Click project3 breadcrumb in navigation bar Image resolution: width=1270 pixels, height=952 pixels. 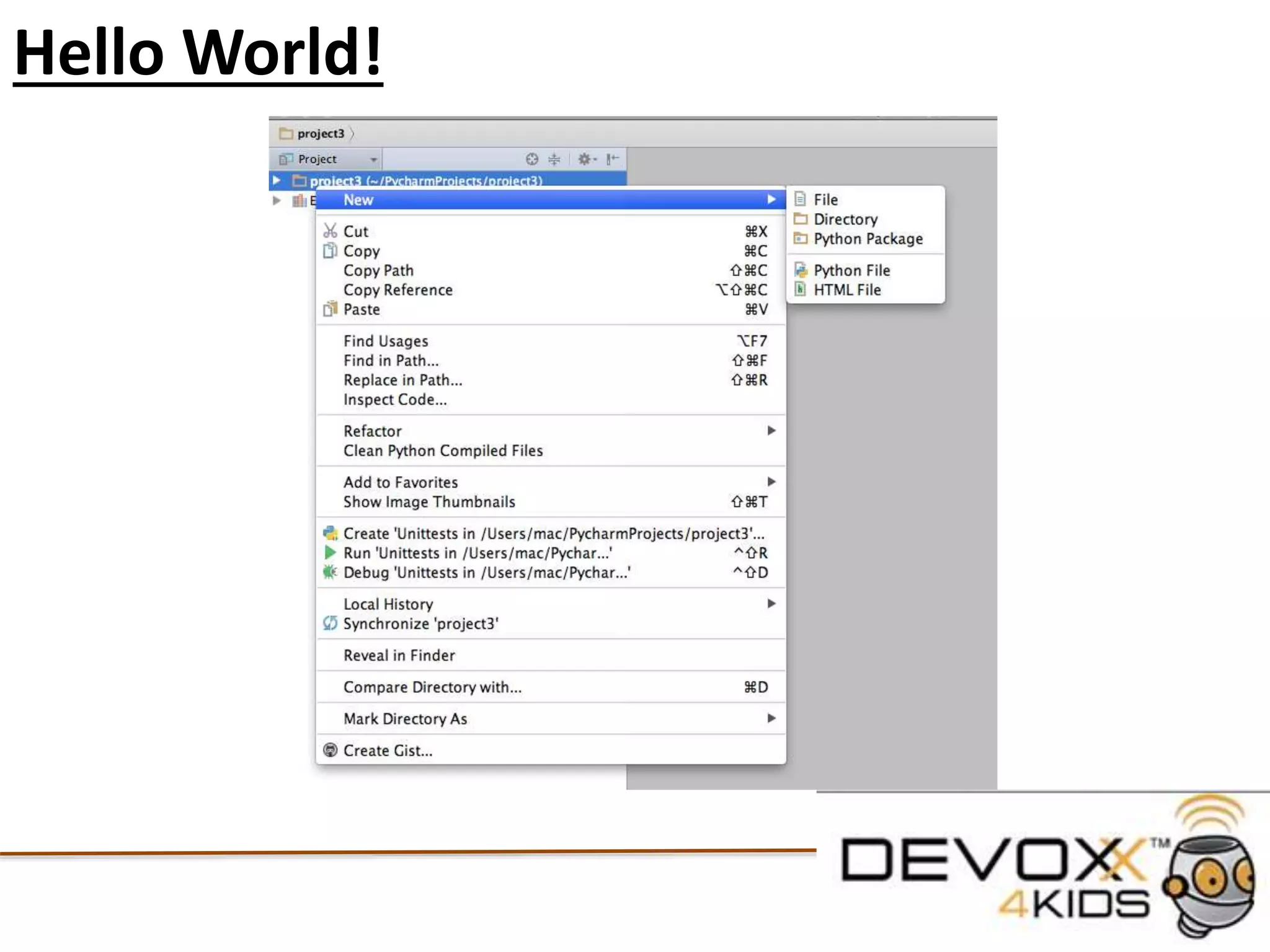point(320,133)
